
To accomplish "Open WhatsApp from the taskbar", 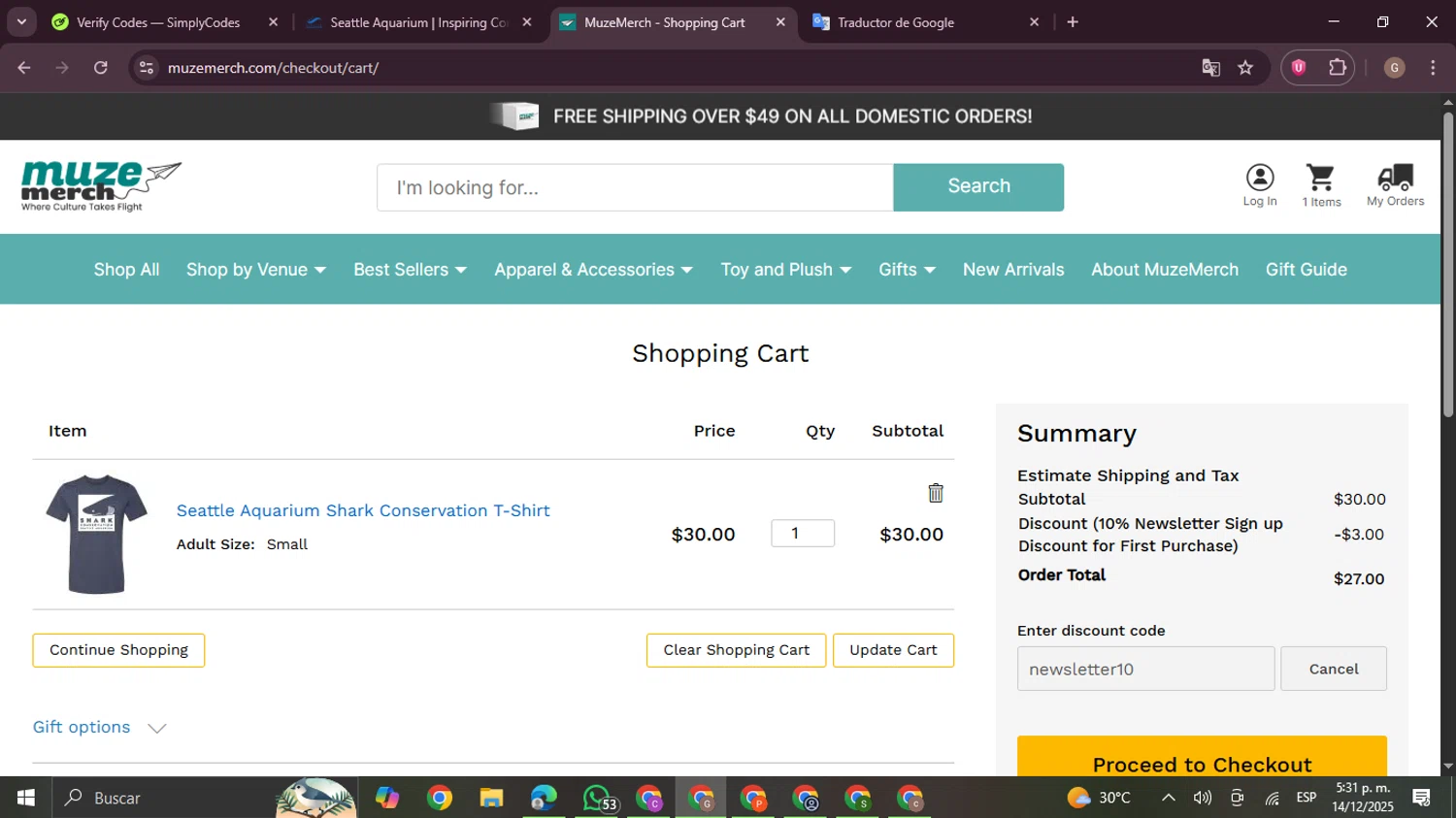I will click(x=598, y=798).
